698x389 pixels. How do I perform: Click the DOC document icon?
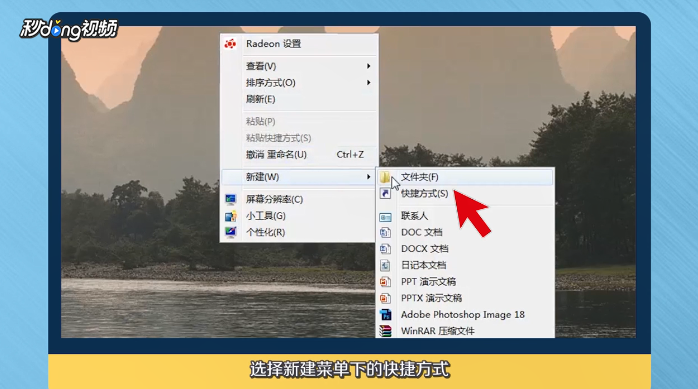tap(385, 232)
